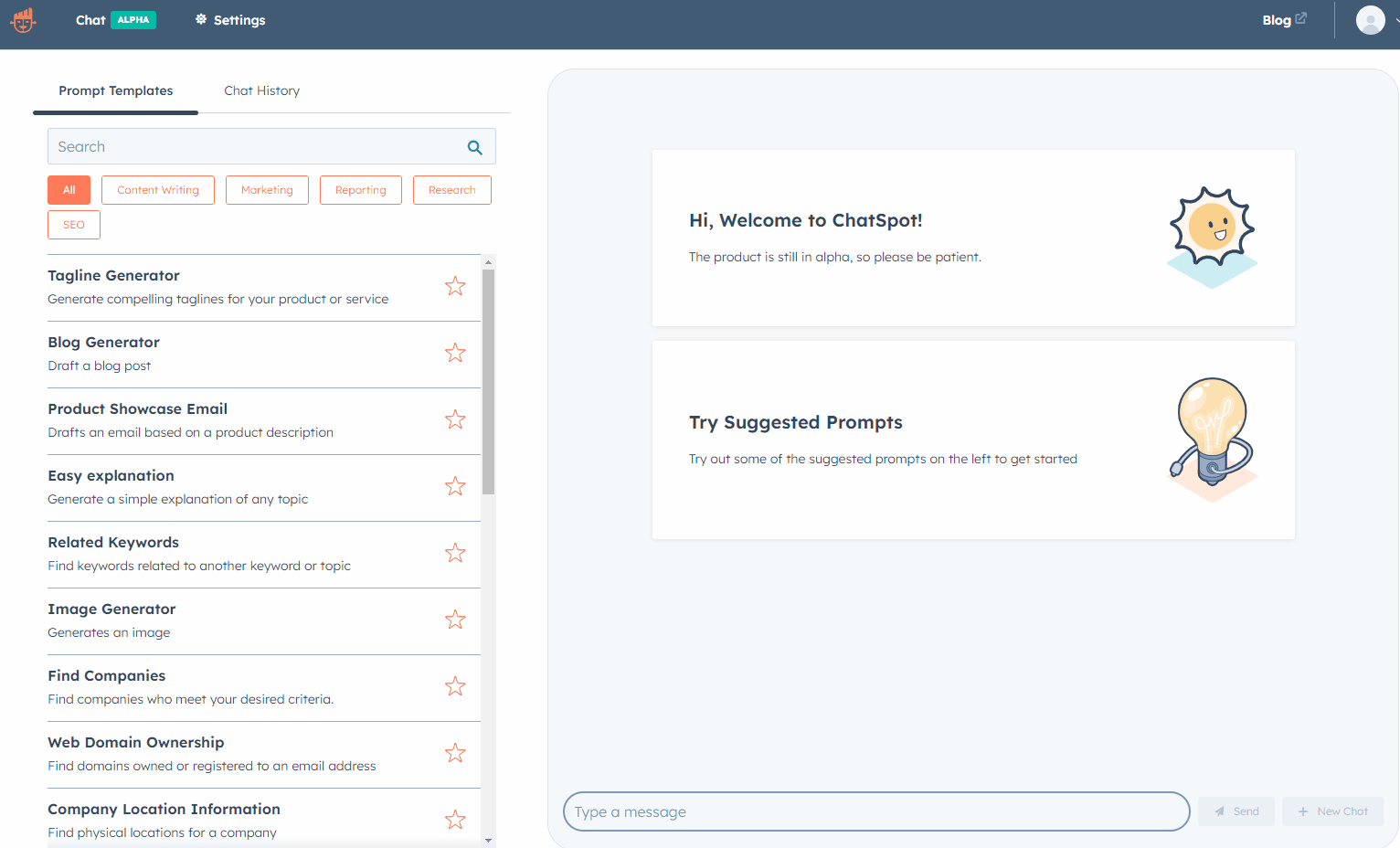Open the user avatar profile menu

(1370, 20)
